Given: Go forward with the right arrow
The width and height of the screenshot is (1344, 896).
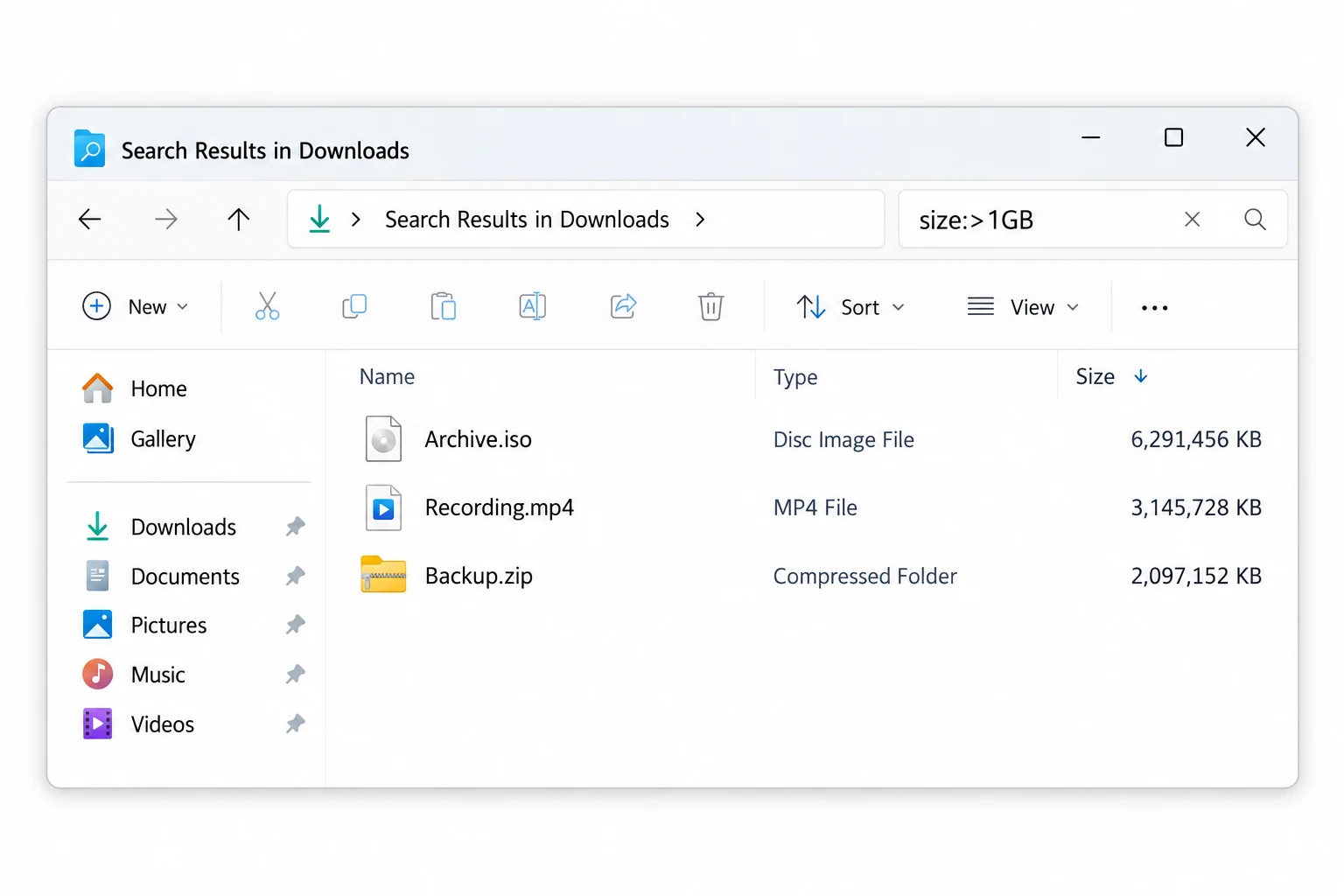Looking at the screenshot, I should tap(165, 219).
